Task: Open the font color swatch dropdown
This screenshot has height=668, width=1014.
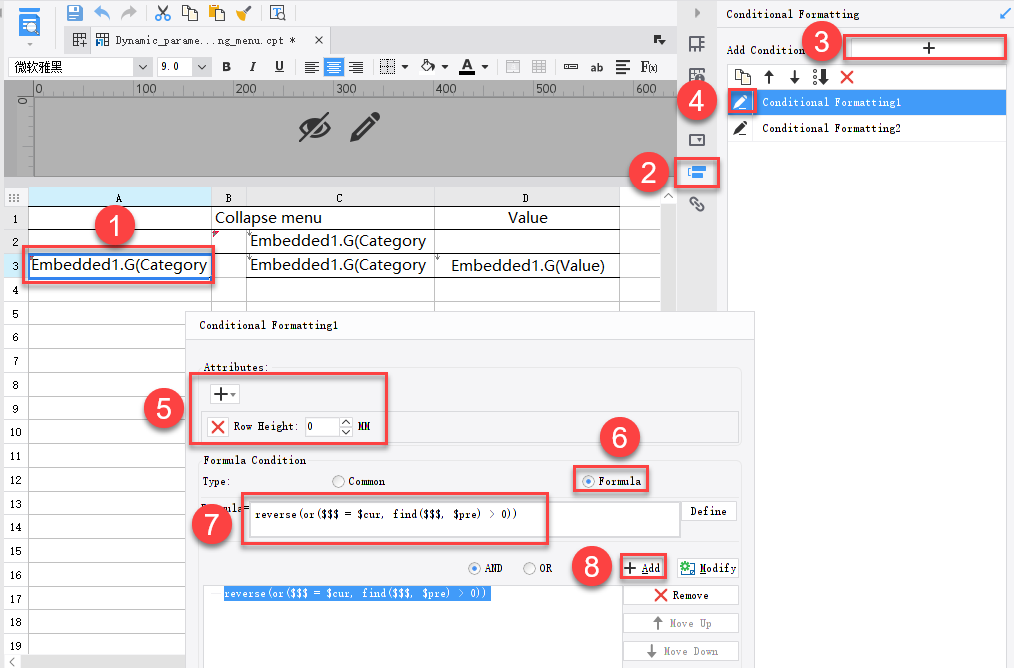Action: point(482,67)
